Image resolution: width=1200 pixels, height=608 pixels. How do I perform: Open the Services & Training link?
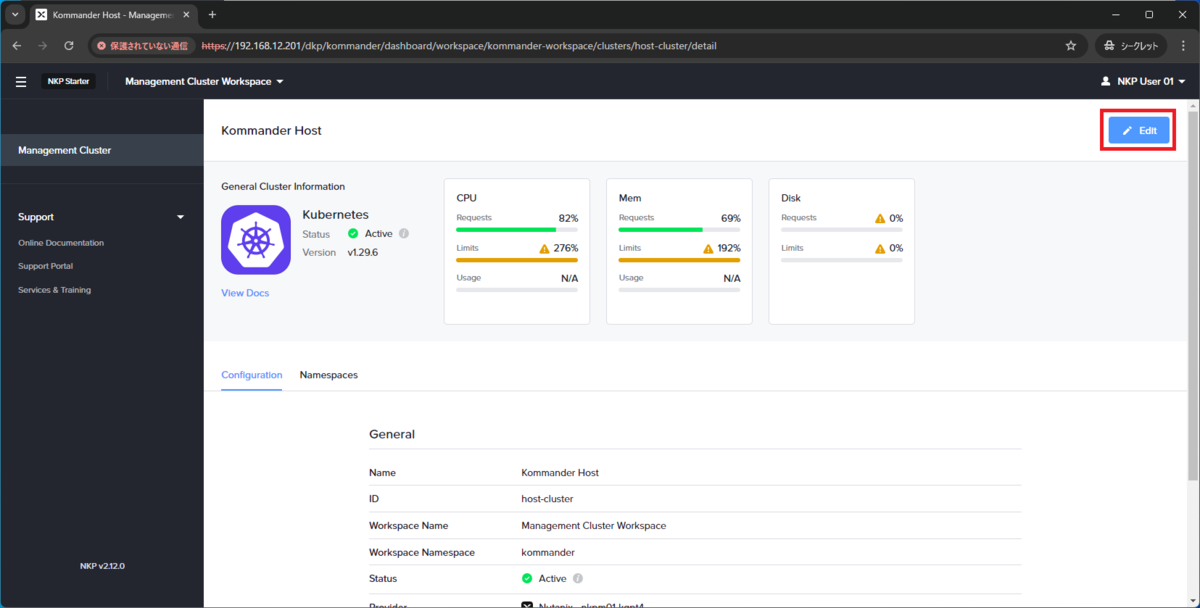[x=54, y=290]
